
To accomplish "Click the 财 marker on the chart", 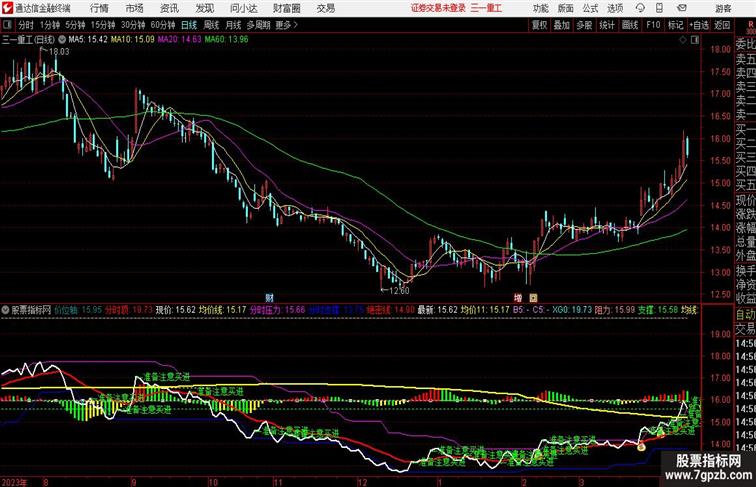I will (x=270, y=298).
